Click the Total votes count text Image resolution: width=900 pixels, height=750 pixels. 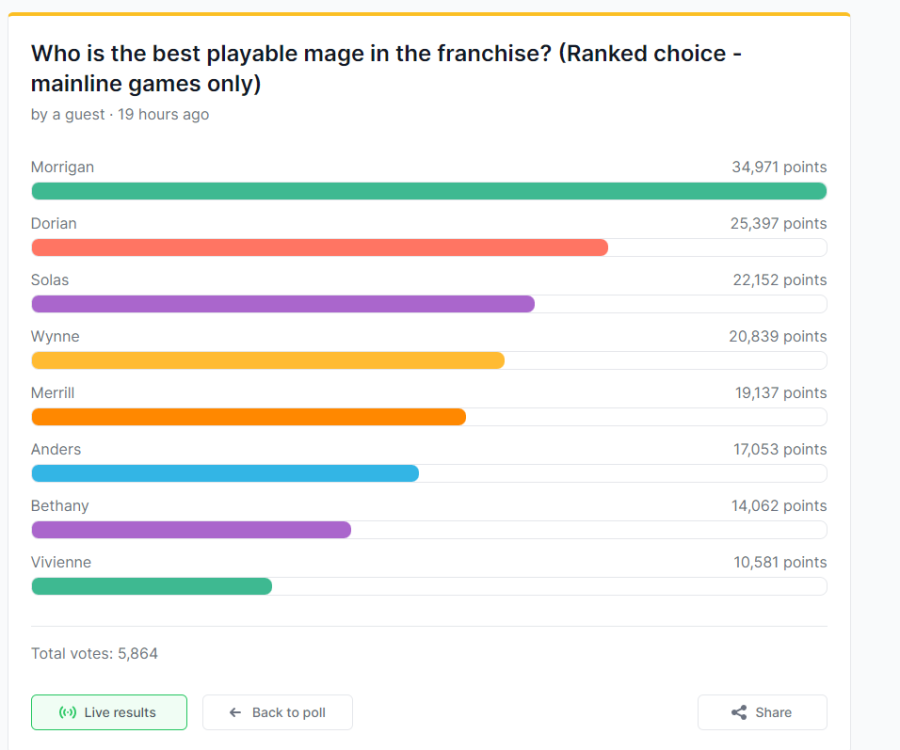tap(94, 654)
